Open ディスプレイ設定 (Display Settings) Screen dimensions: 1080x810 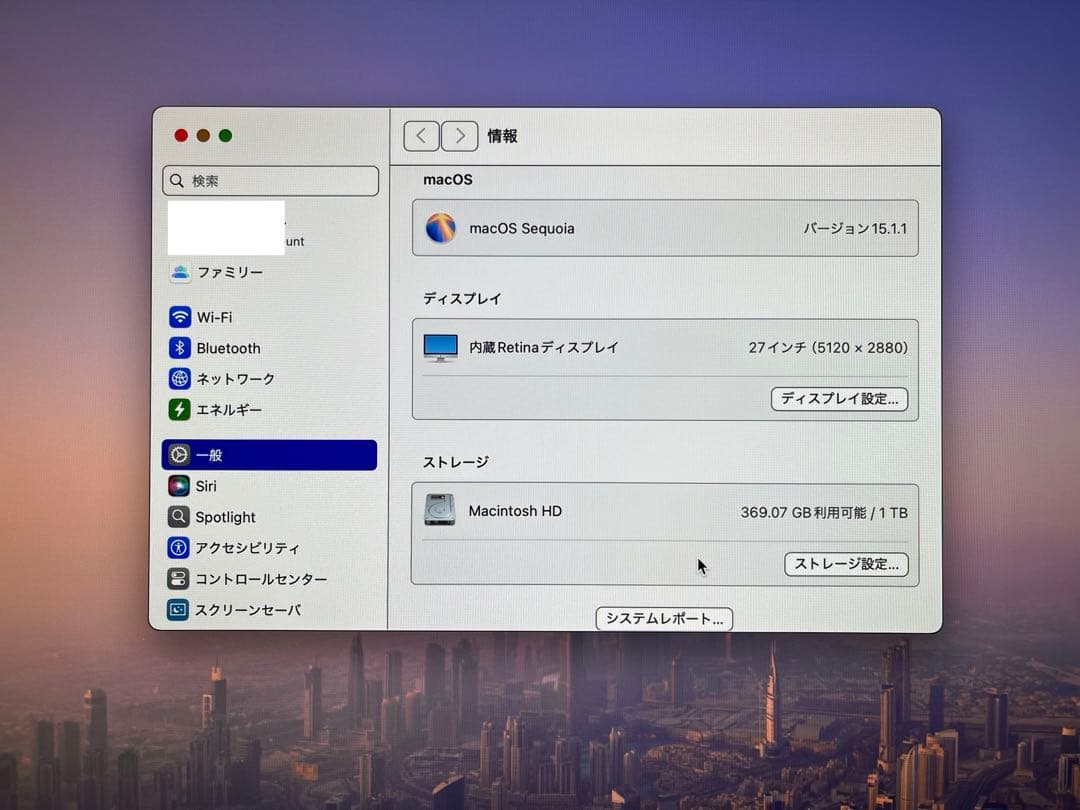840,399
